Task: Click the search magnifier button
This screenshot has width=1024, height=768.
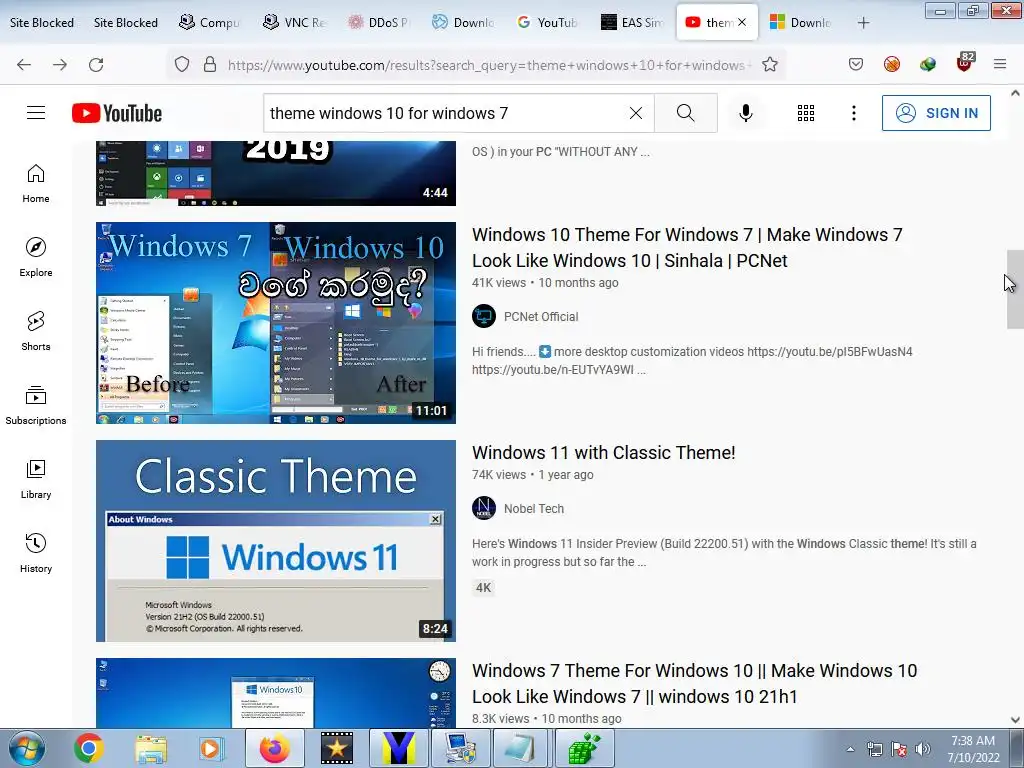Action: click(686, 113)
